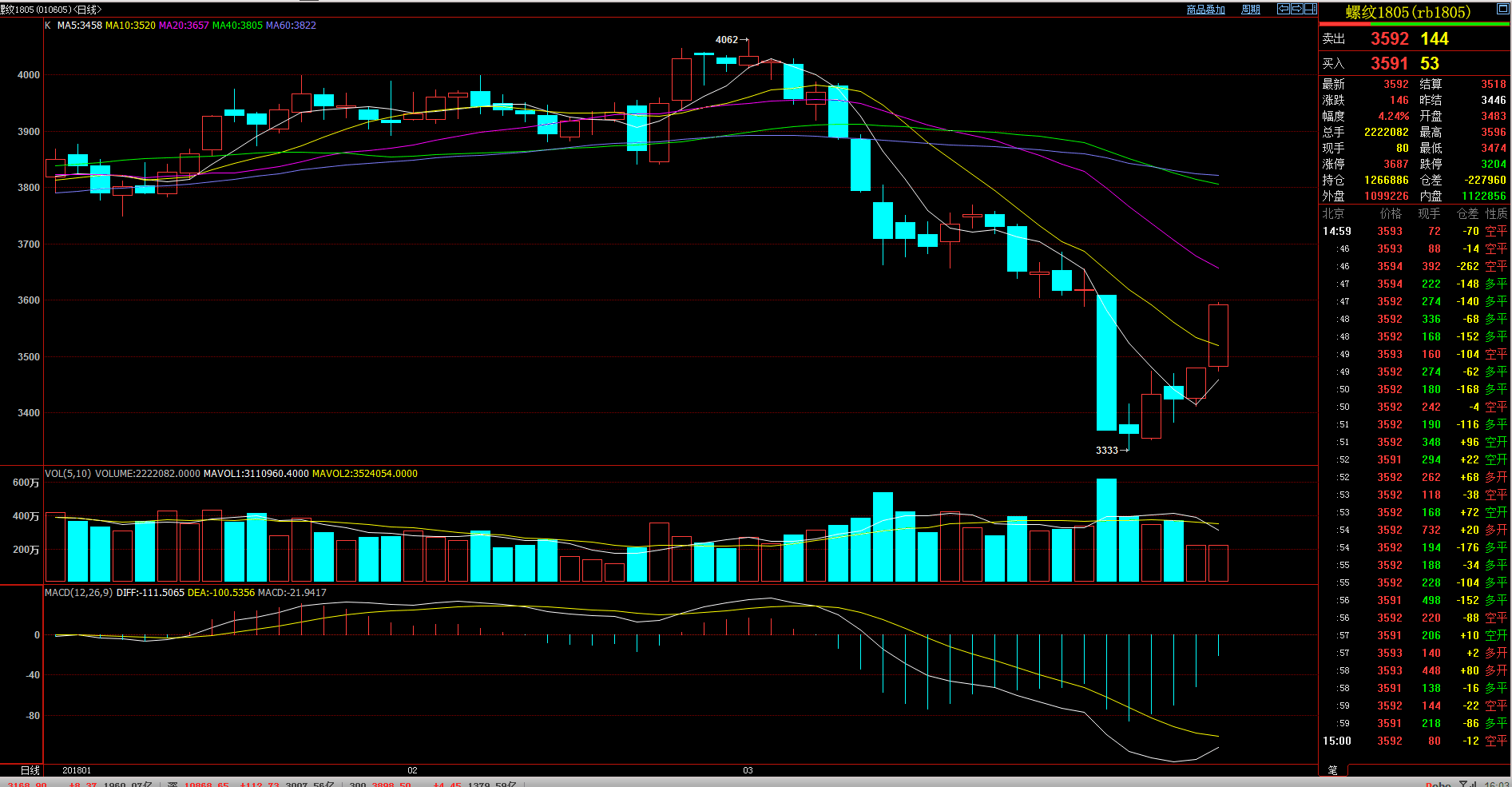The width and height of the screenshot is (1512, 787).
Task: Click the right arrow next contract icon
Action: 1297,9
